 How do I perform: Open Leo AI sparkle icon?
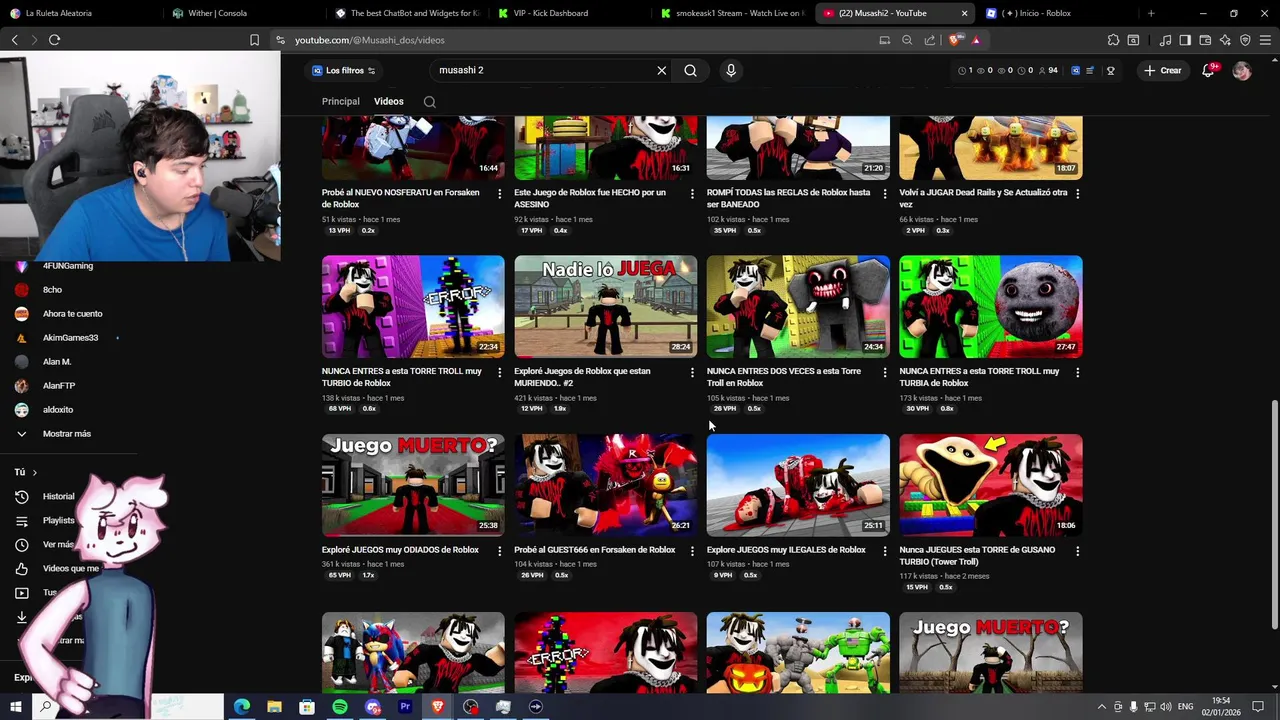1225,40
